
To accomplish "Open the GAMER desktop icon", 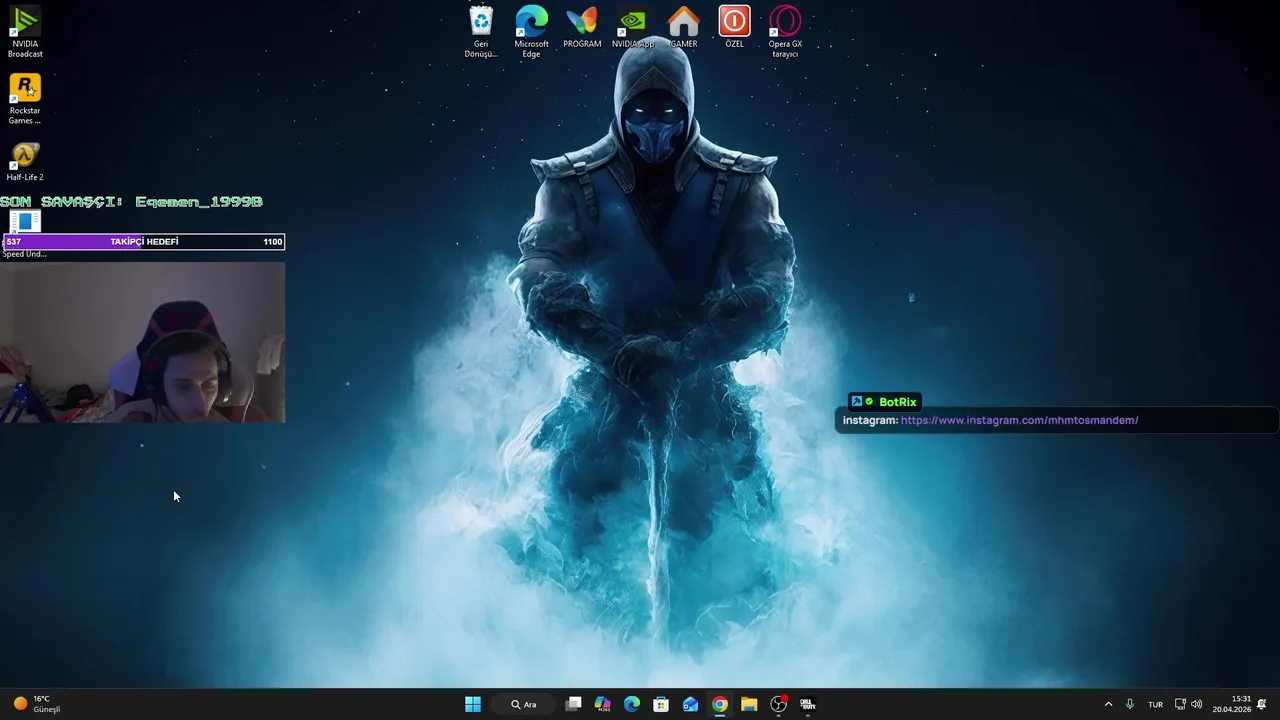I will coord(684,27).
